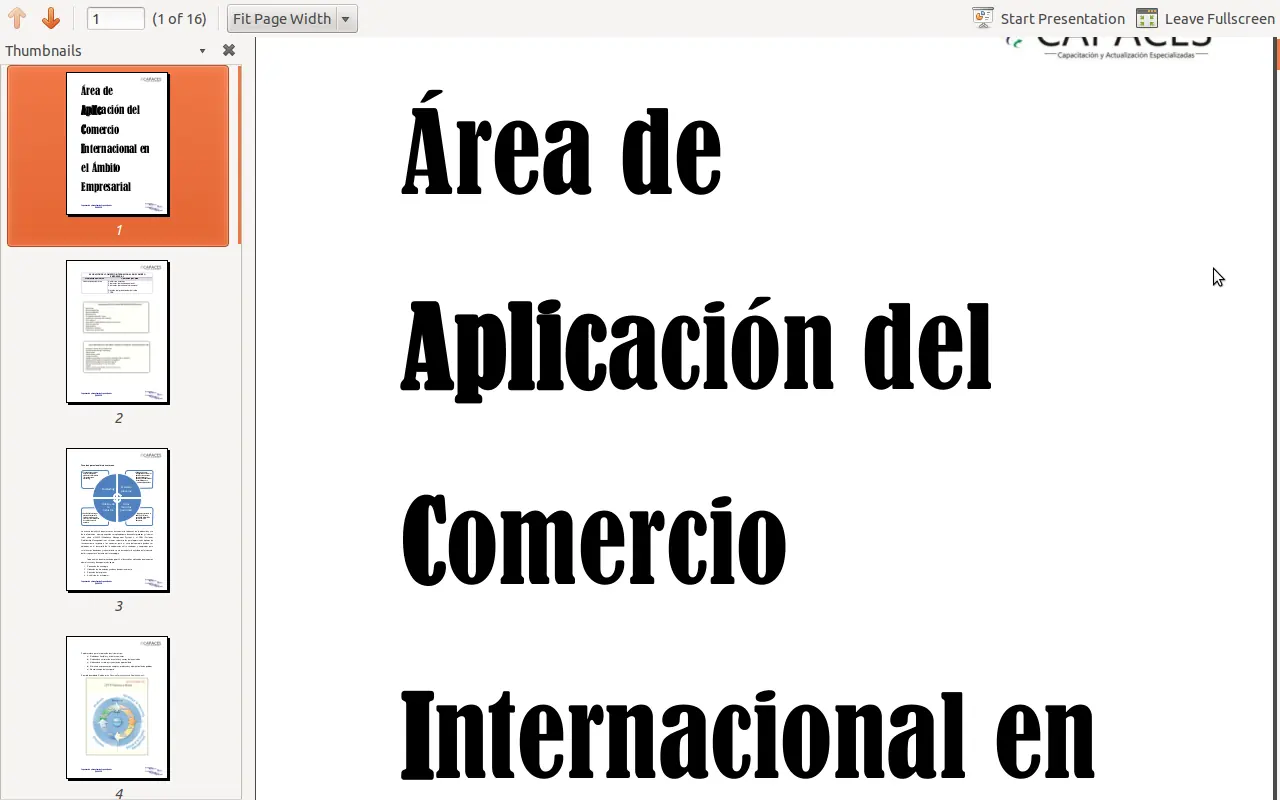Click the CAPACES logo on the page
1280x800 pixels.
1108,47
